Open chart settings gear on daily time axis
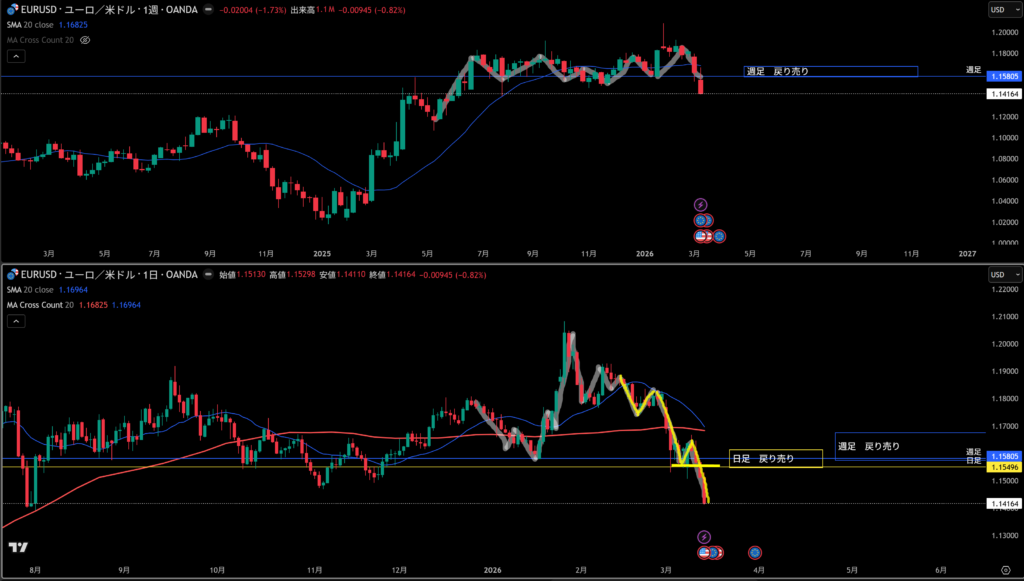The image size is (1024, 581). [1004, 569]
